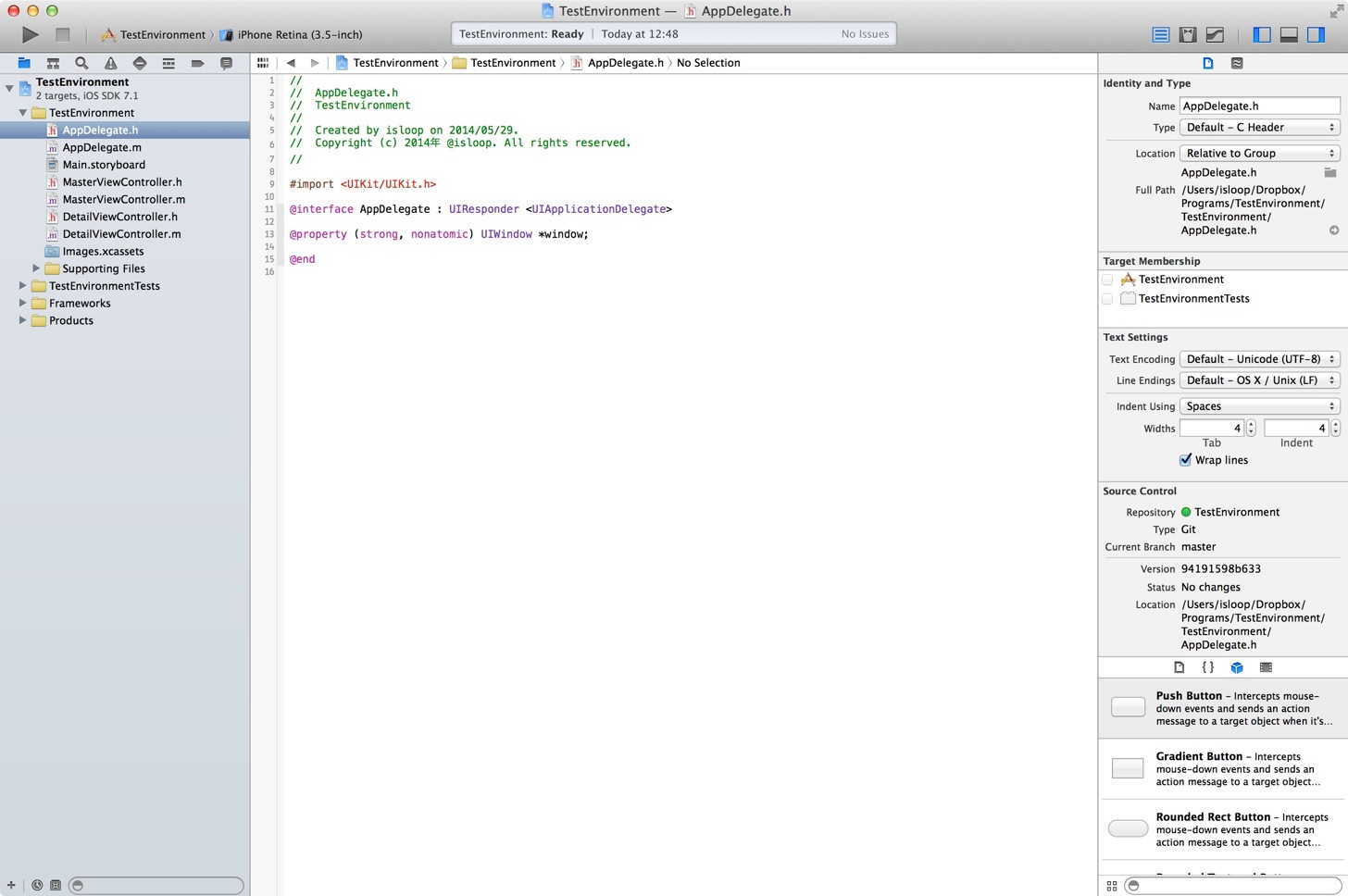
Task: Toggle the Debug area visibility
Action: pos(1289,34)
